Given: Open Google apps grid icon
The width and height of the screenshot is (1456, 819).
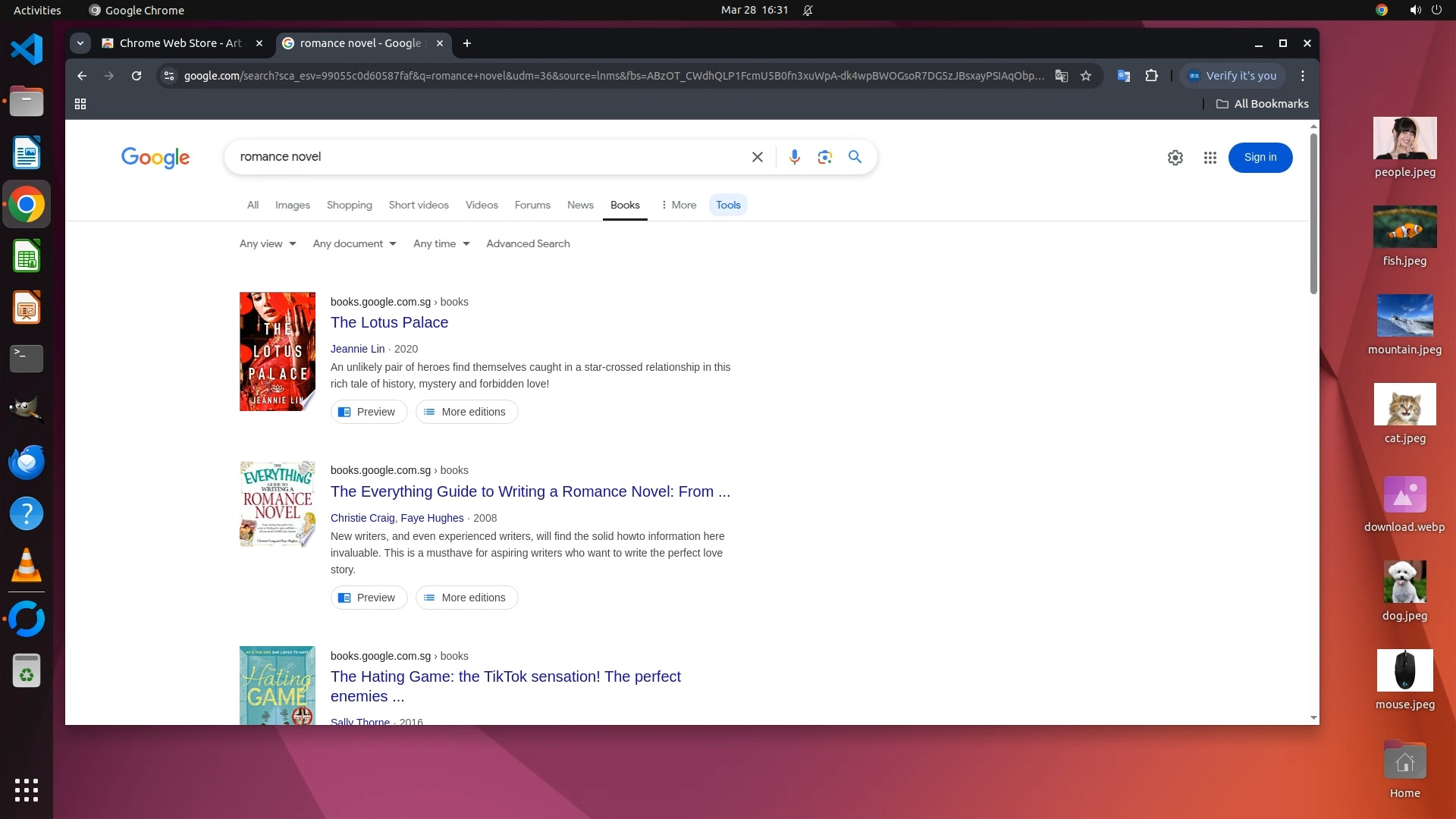Looking at the screenshot, I should (1210, 158).
